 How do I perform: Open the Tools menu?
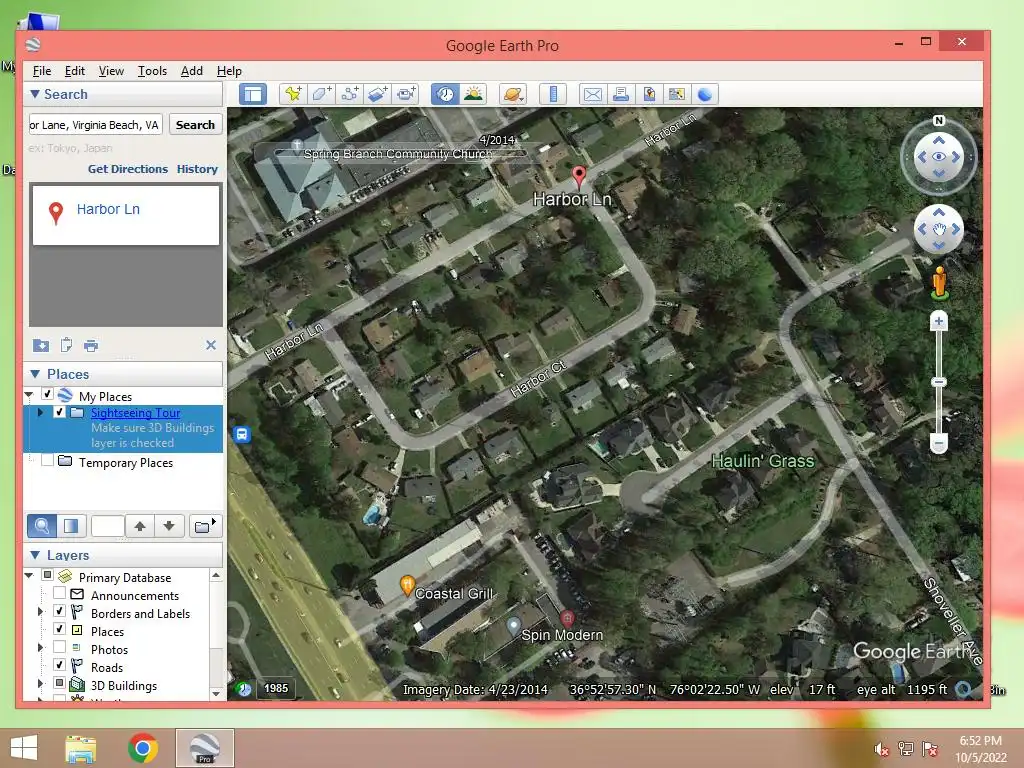[x=152, y=71]
